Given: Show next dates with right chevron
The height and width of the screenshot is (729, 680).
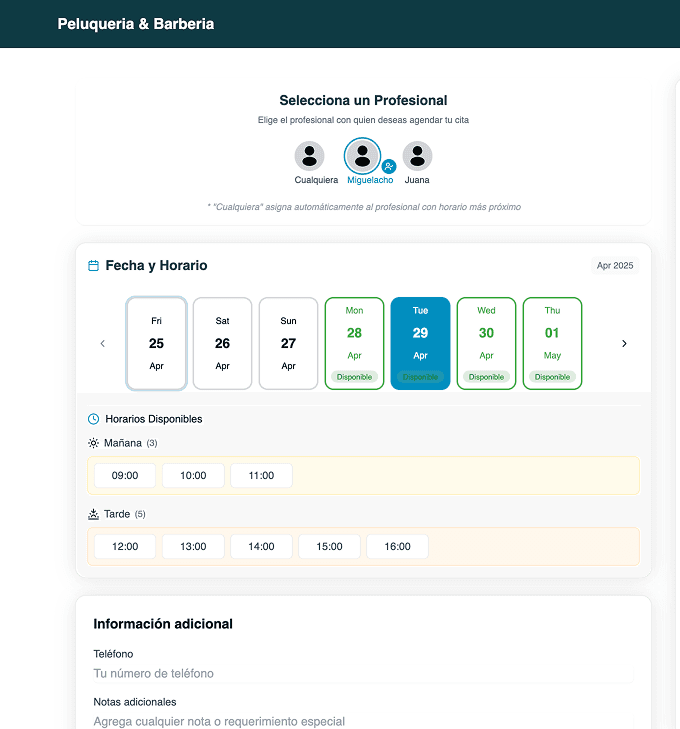Looking at the screenshot, I should click(x=624, y=343).
